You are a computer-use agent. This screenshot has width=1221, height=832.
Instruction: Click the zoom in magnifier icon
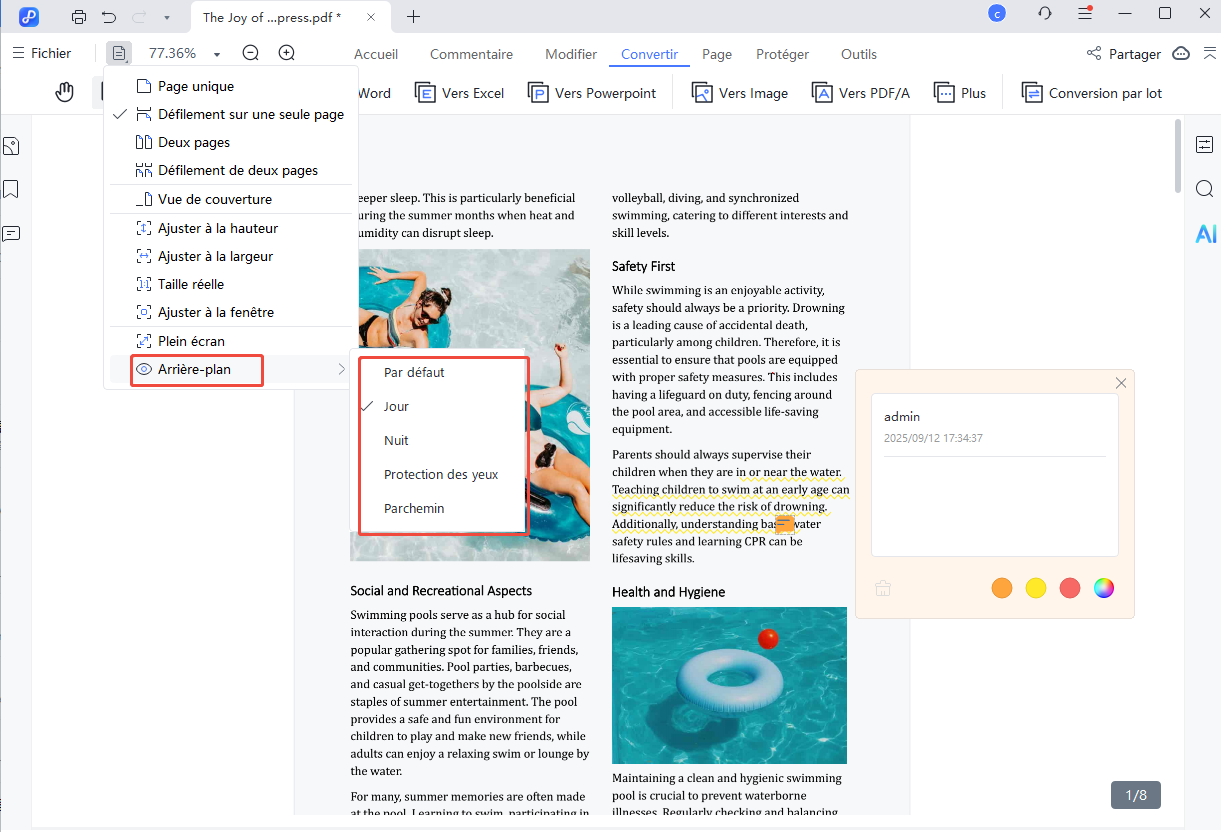click(287, 53)
